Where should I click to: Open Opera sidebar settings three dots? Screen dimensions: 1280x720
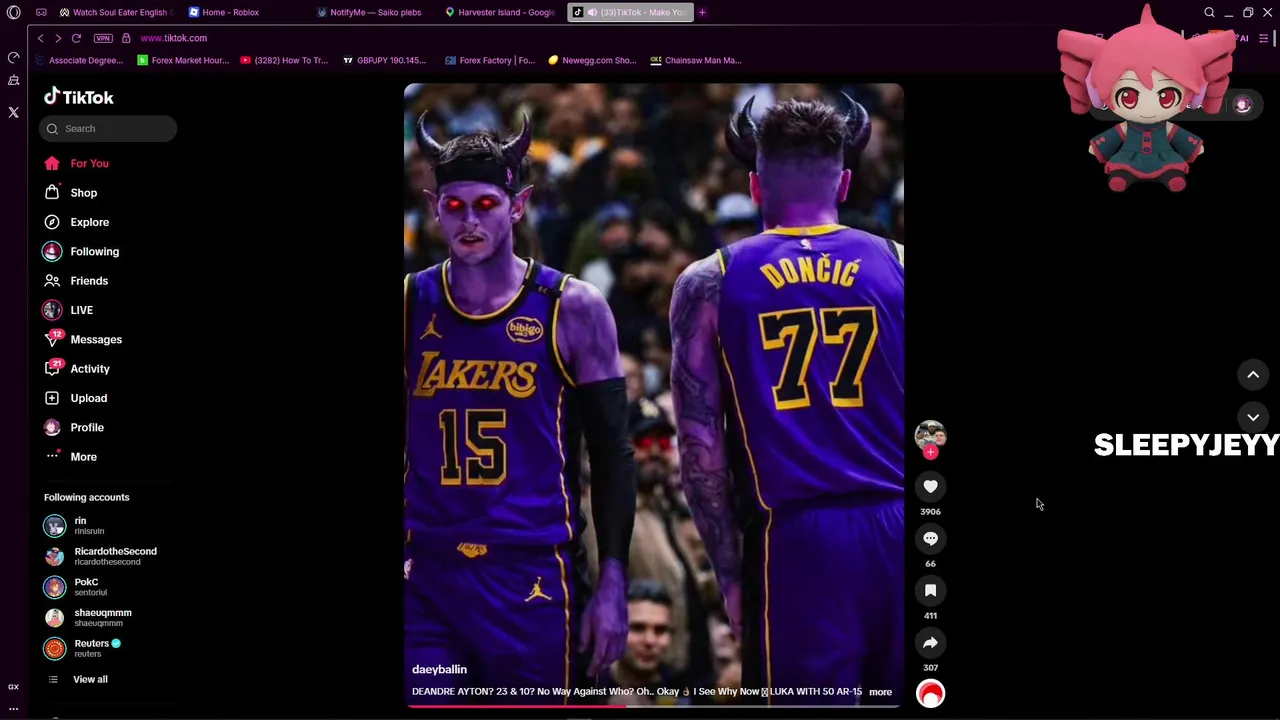[13, 708]
